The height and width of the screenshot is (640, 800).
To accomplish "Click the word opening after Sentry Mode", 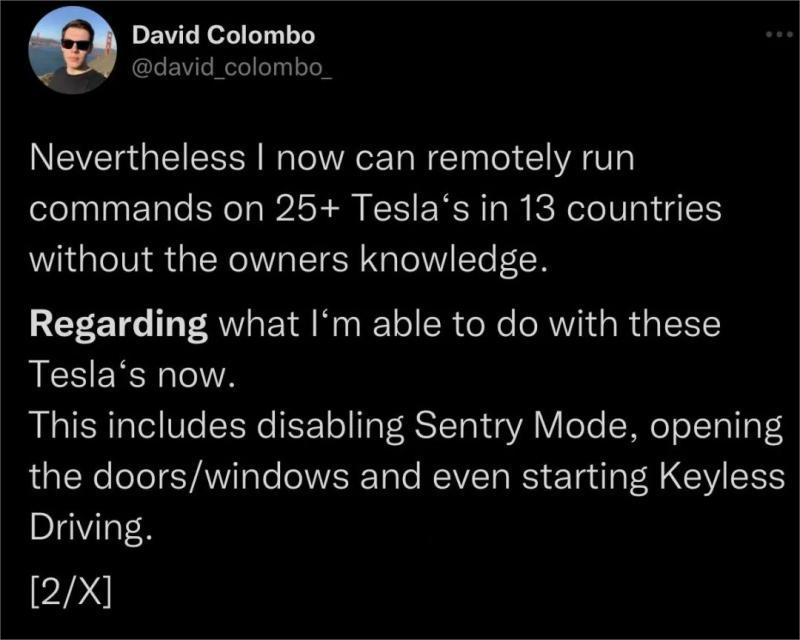I will pyautogui.click(x=716, y=427).
